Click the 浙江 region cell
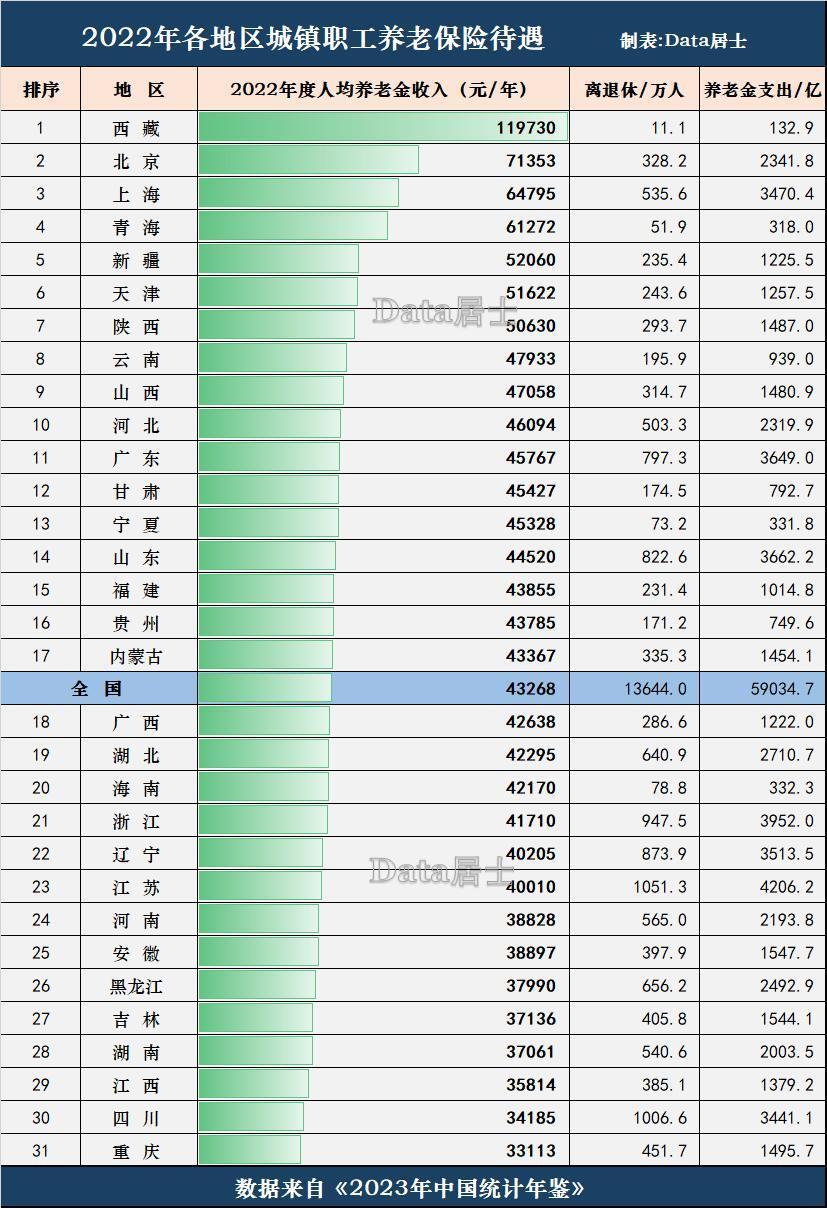The image size is (827, 1208). [x=138, y=821]
